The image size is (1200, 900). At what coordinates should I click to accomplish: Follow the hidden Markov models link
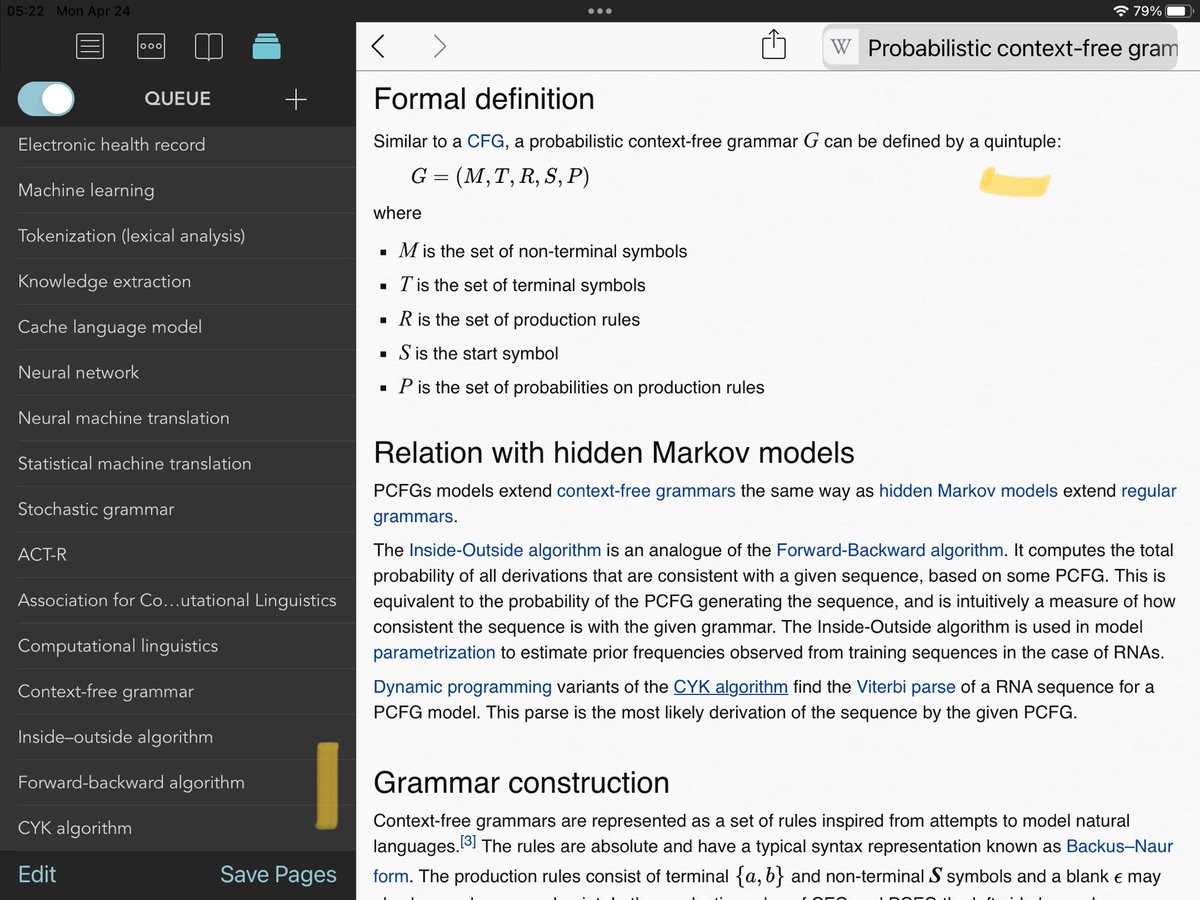click(968, 491)
